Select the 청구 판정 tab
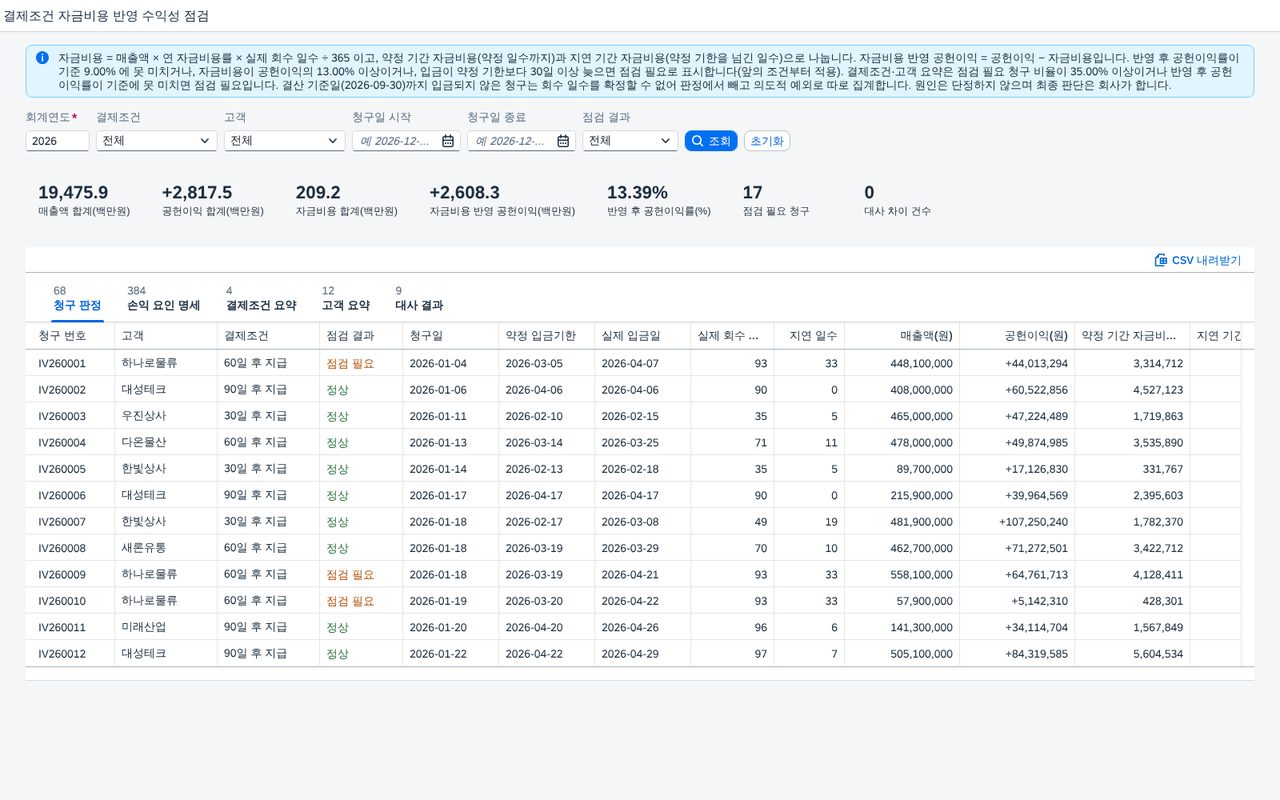The height and width of the screenshot is (800, 1280). (x=77, y=299)
